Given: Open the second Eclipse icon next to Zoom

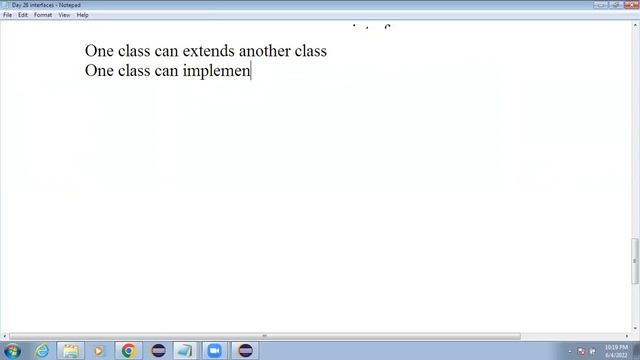Looking at the screenshot, I should tap(245, 351).
